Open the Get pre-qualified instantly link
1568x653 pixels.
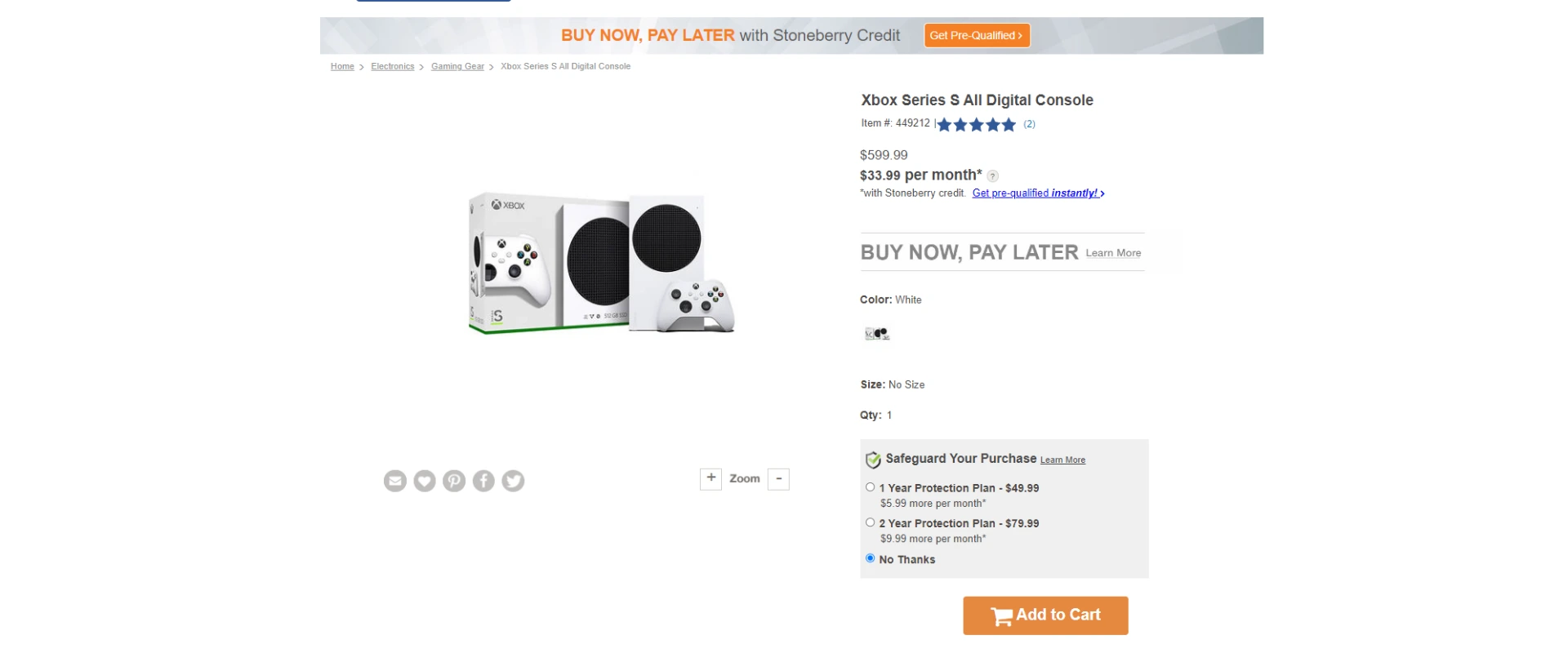click(1035, 193)
